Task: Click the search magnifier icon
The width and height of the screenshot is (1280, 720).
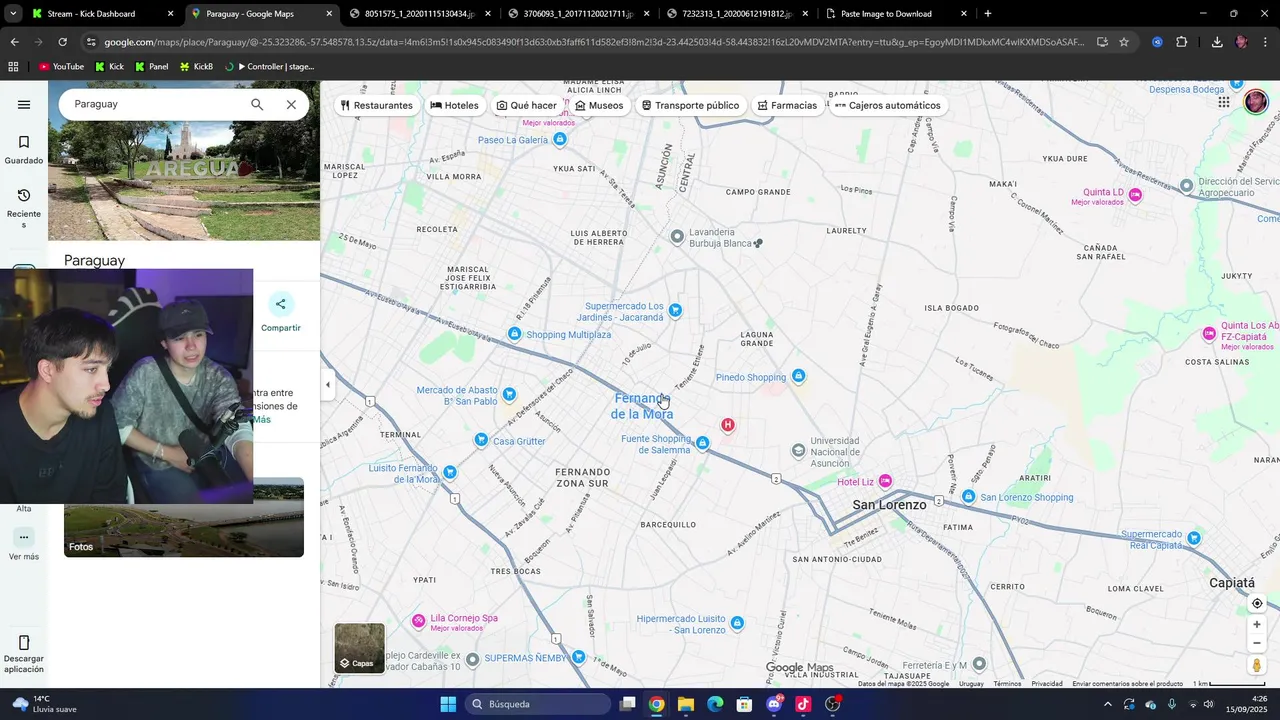Action: pyautogui.click(x=257, y=104)
